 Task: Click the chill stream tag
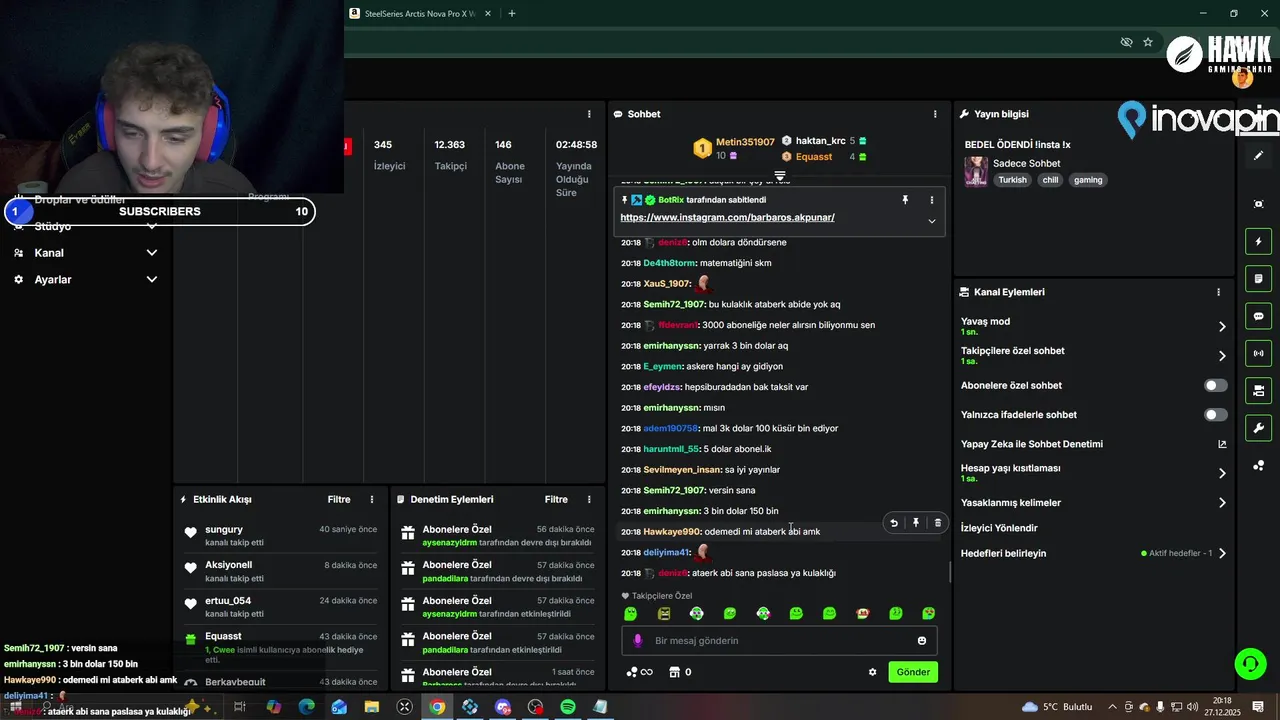(1050, 180)
